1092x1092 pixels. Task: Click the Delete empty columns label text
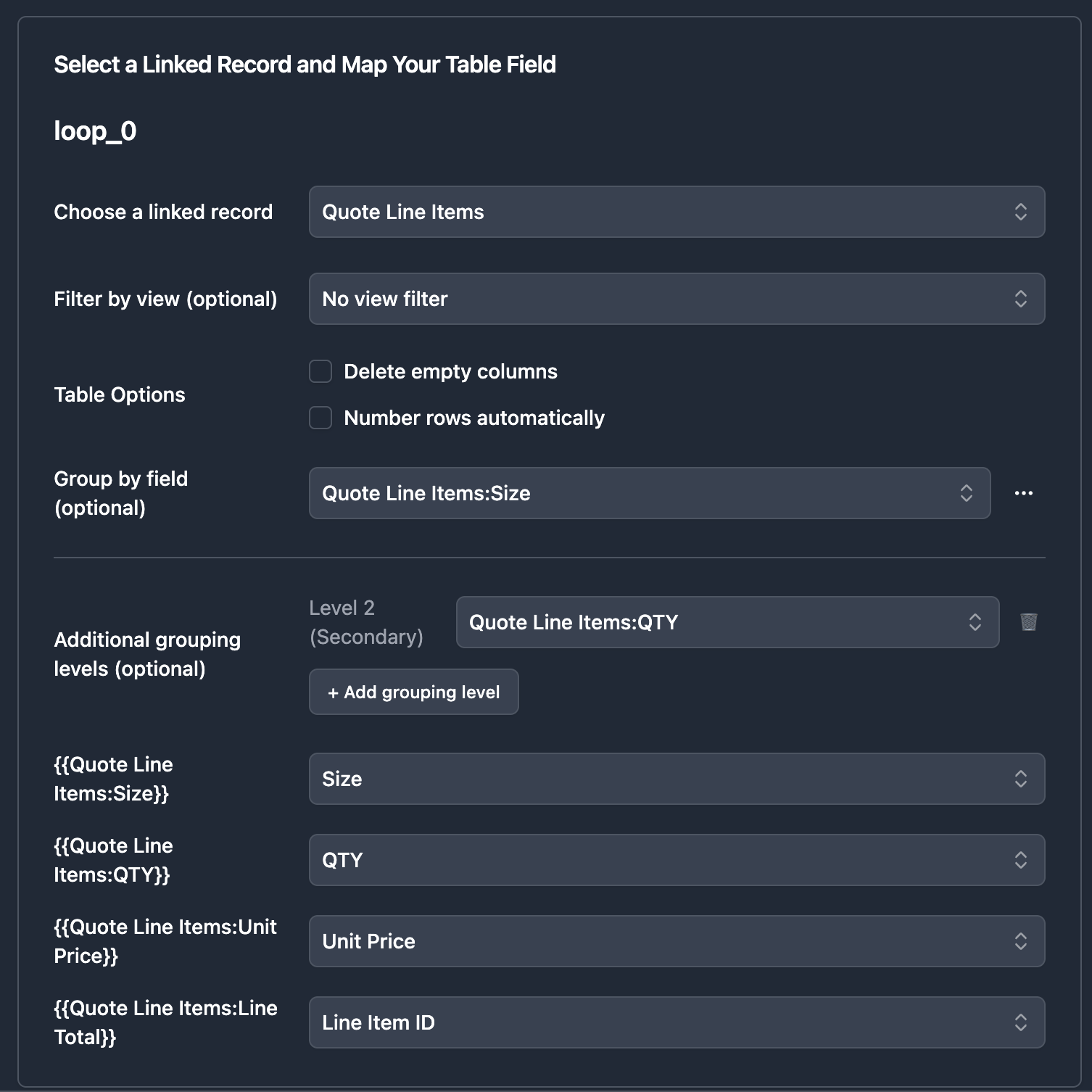click(x=450, y=371)
